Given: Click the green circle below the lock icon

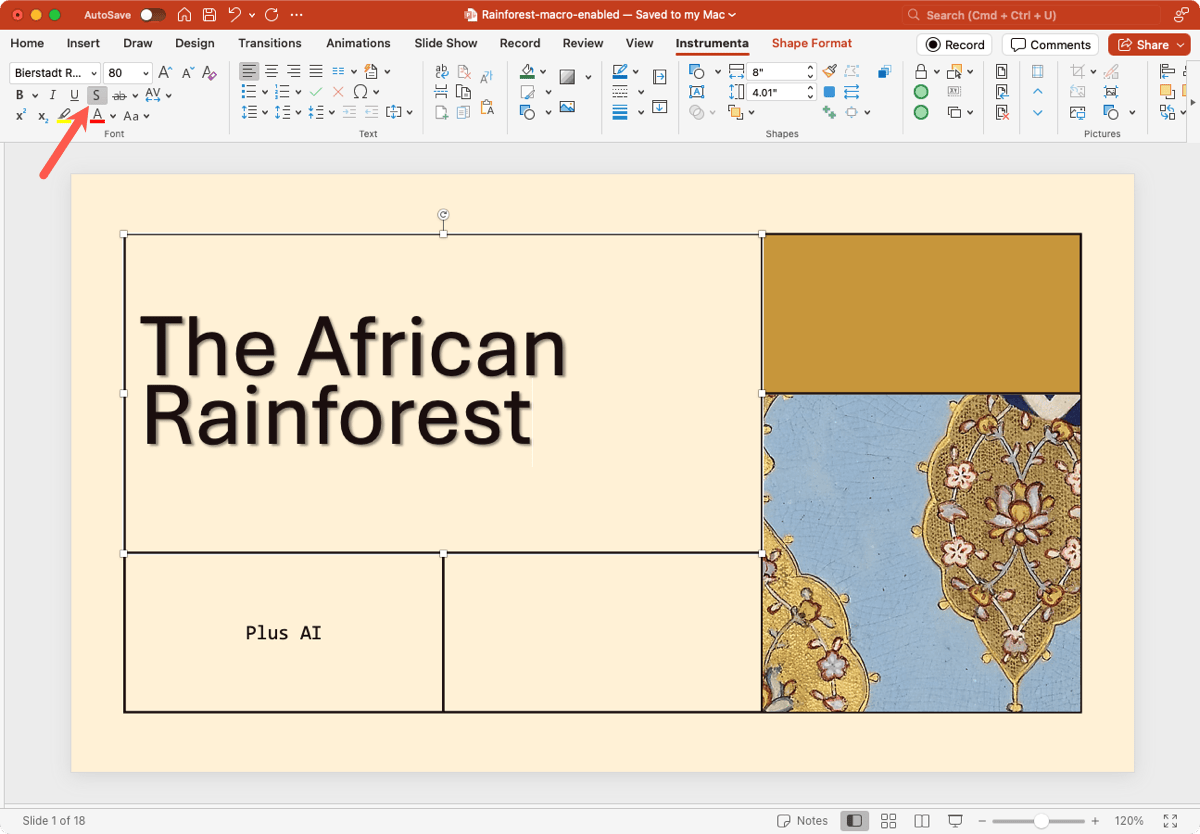Looking at the screenshot, I should pos(921,92).
